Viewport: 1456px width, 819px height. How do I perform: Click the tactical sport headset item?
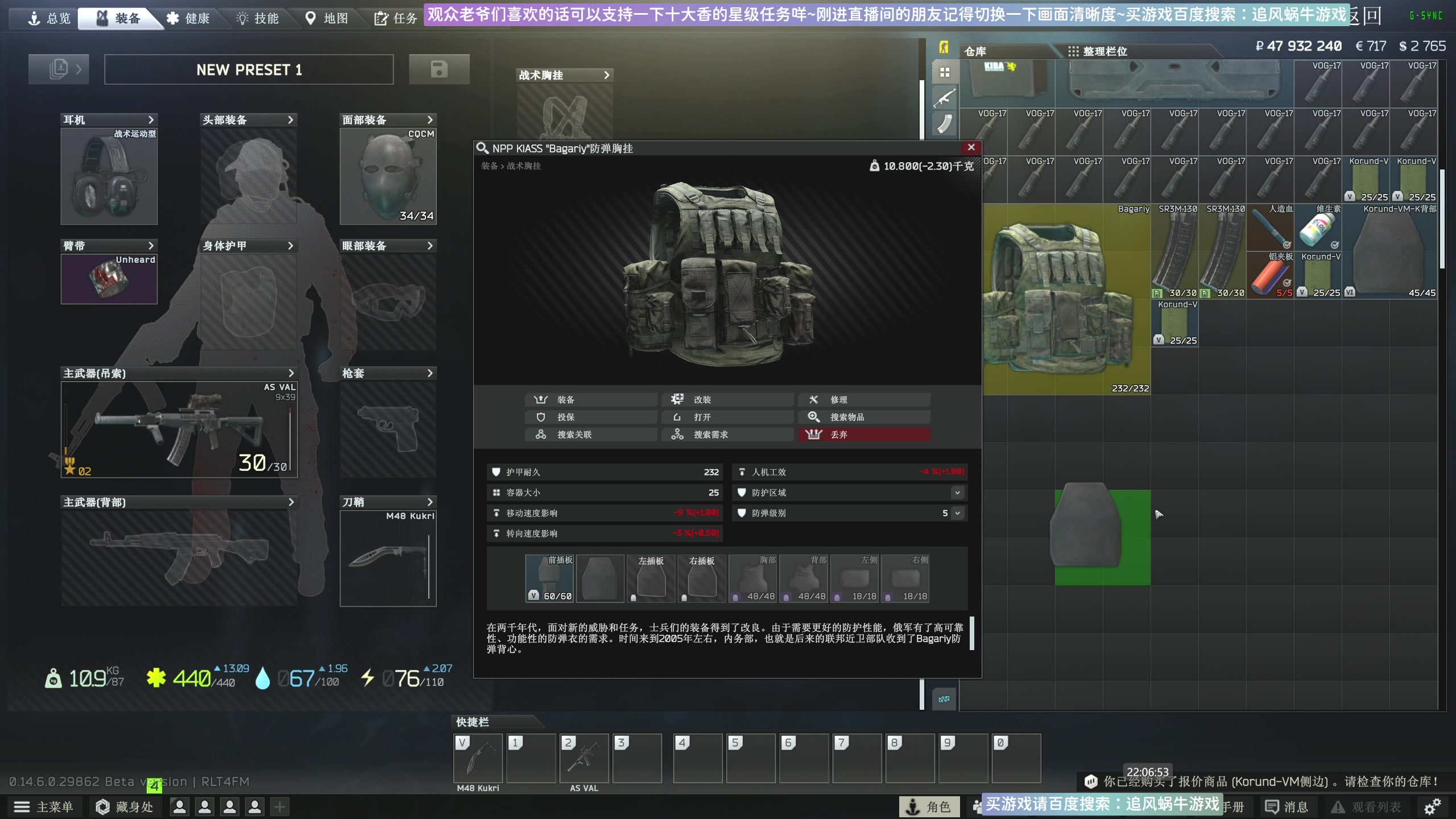point(109,176)
